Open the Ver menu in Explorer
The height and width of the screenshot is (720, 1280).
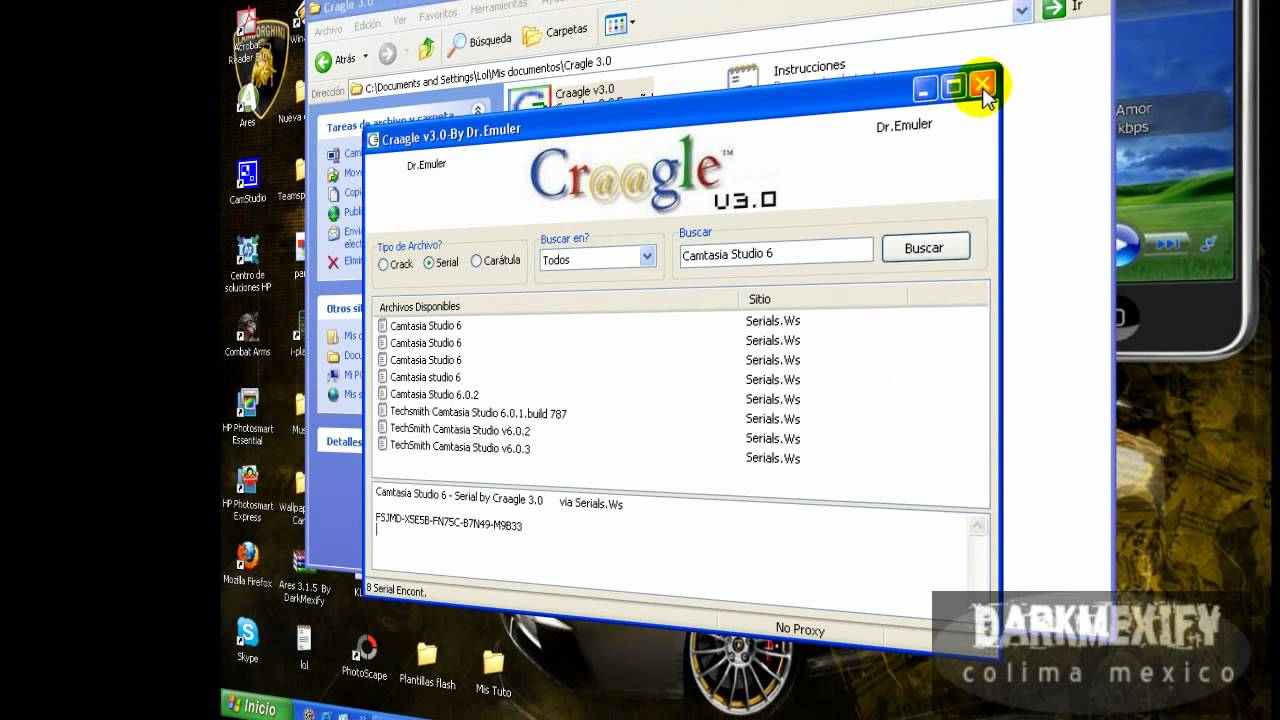(x=400, y=20)
